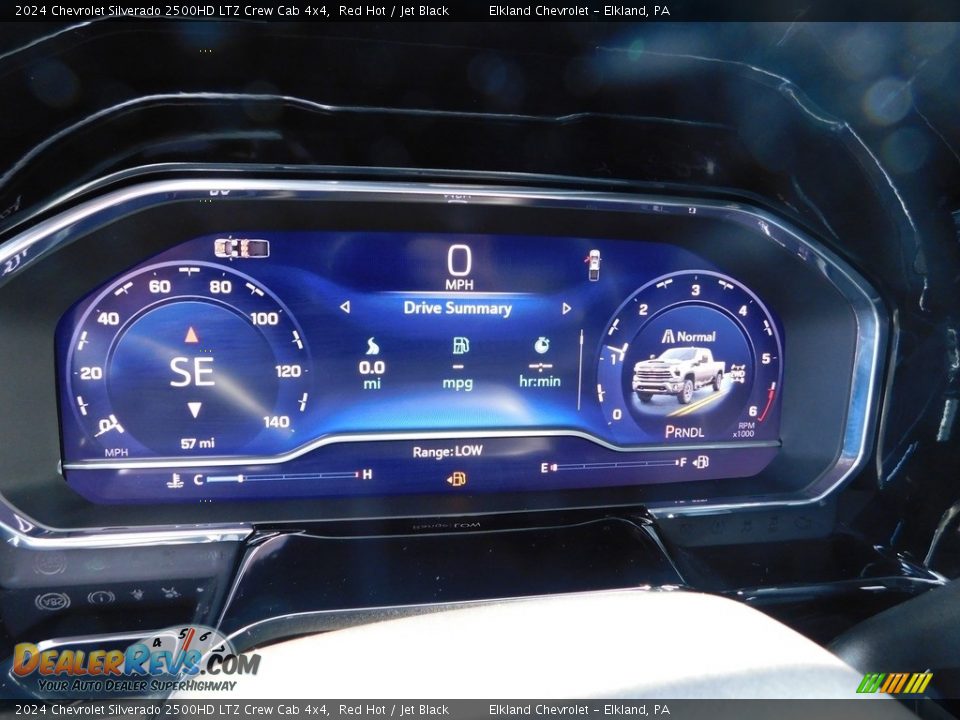The image size is (960, 720).
Task: Click the Elkland Chevrolet header text
Action: pyautogui.click(x=579, y=10)
